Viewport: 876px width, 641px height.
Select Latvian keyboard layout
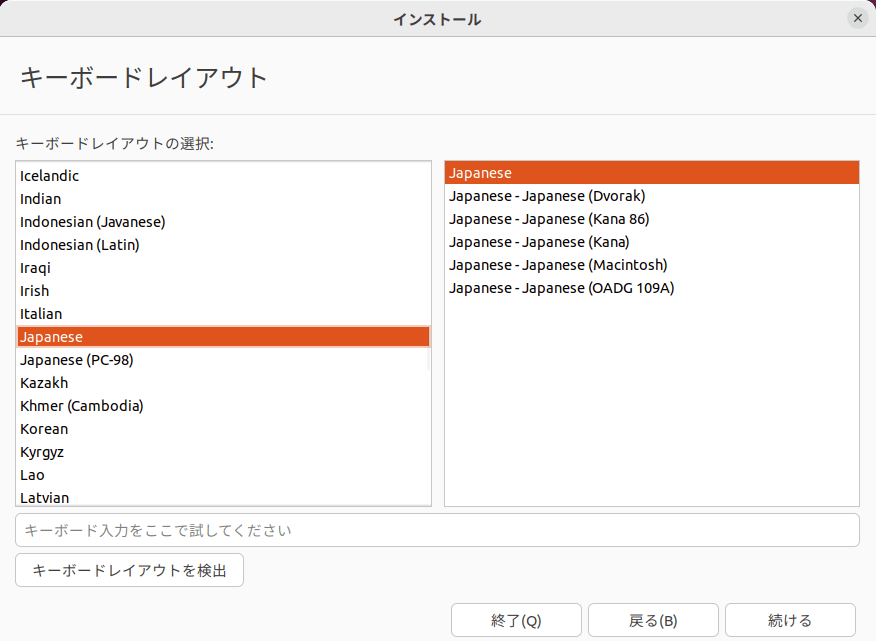click(223, 497)
